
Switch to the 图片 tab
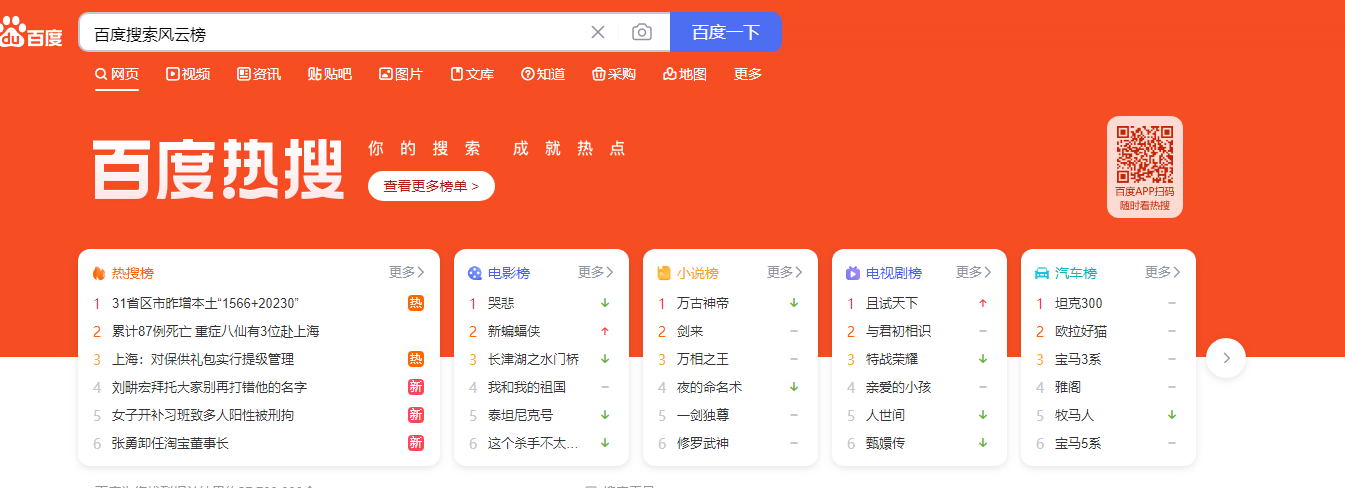coord(401,74)
